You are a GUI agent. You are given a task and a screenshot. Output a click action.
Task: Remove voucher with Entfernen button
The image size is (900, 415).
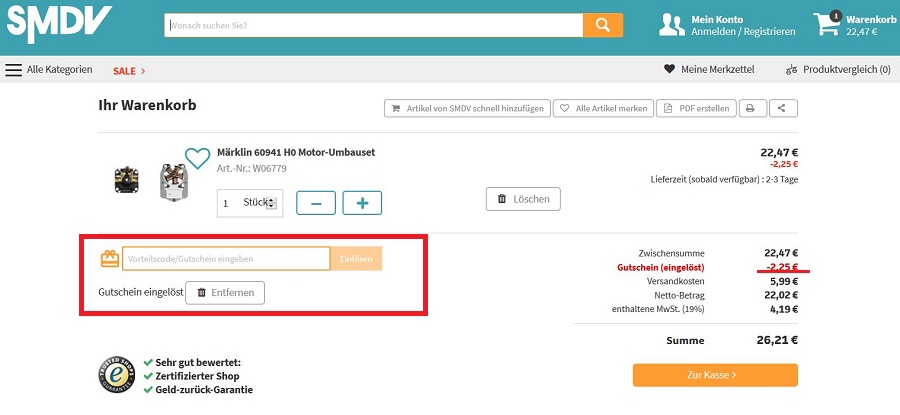coord(225,293)
